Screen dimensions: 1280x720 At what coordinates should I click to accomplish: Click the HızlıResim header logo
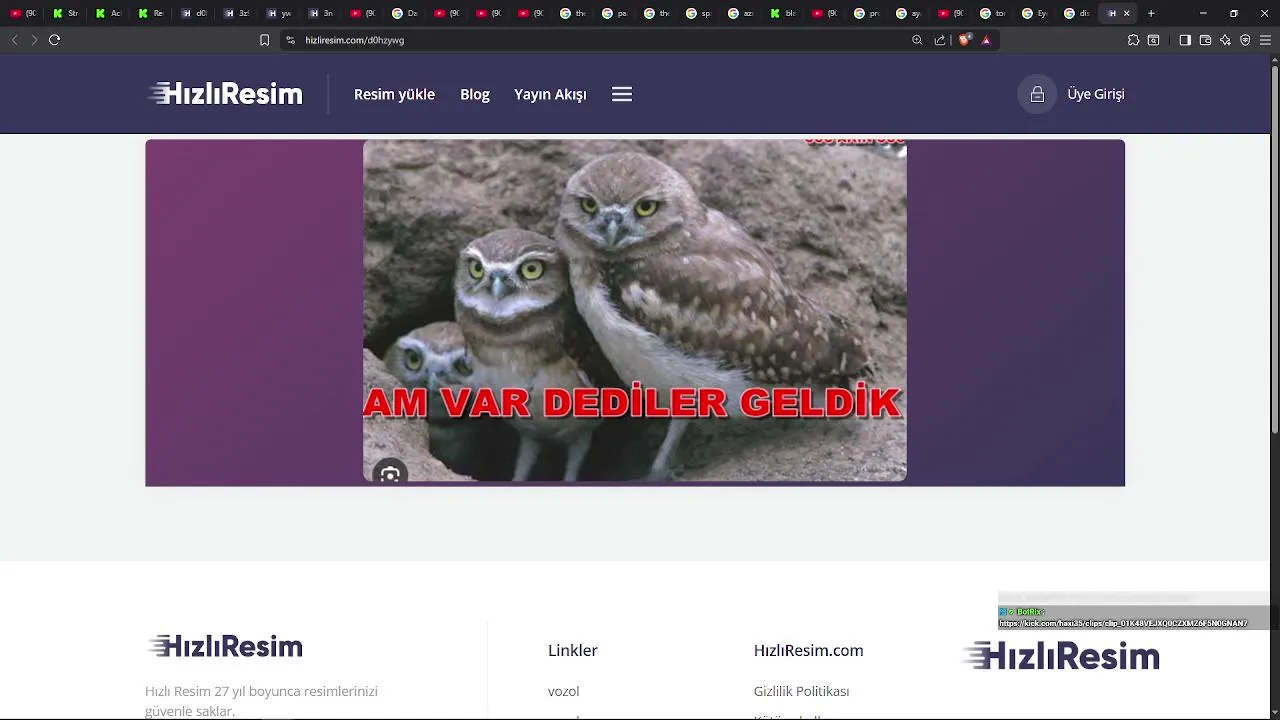pos(225,94)
